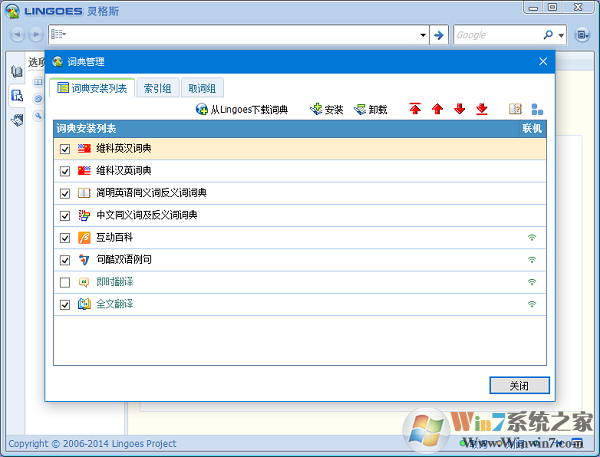
Task: Go forward with the main window's forward arrow
Action: coord(36,35)
